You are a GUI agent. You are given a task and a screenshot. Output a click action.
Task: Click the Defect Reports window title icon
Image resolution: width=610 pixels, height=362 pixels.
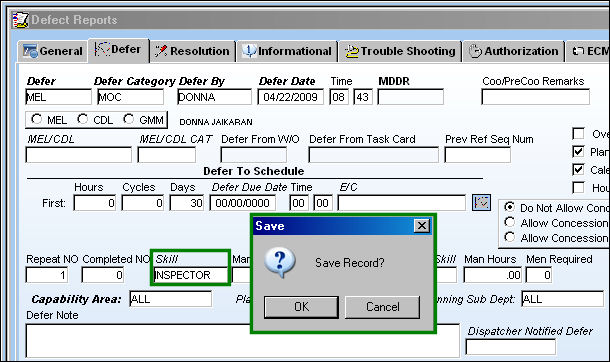20,20
